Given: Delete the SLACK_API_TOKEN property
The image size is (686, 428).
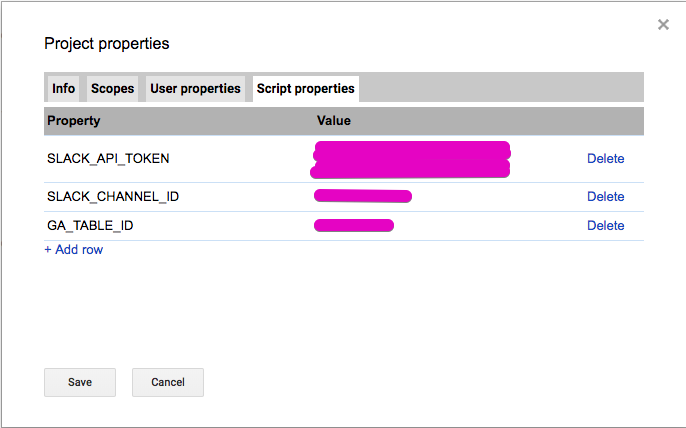Looking at the screenshot, I should click(605, 159).
